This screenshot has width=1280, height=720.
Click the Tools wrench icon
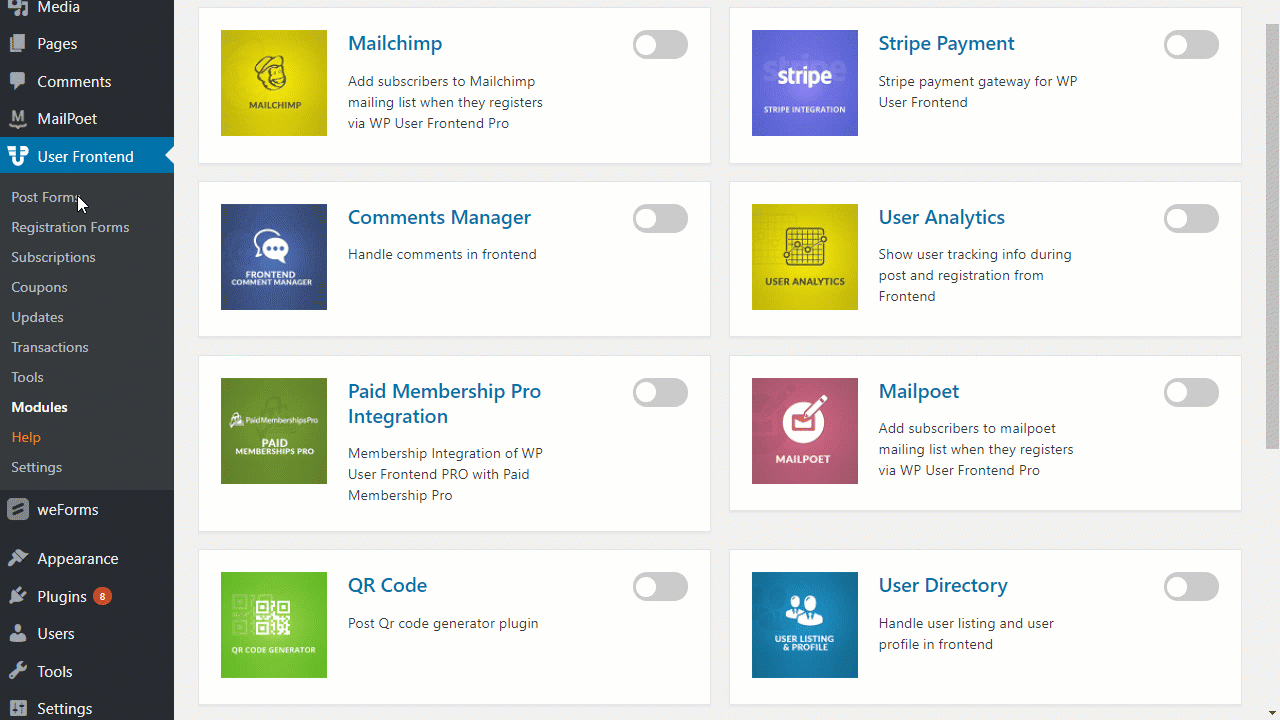[18, 671]
